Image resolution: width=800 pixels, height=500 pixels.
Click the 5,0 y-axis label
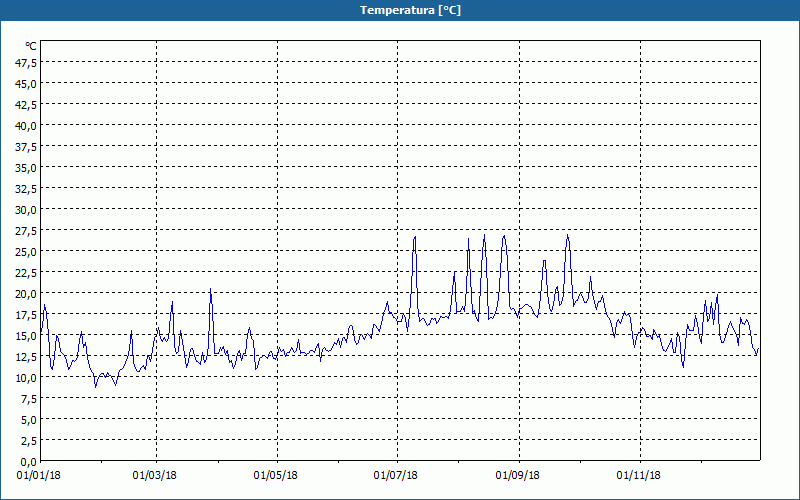pyautogui.click(x=29, y=420)
